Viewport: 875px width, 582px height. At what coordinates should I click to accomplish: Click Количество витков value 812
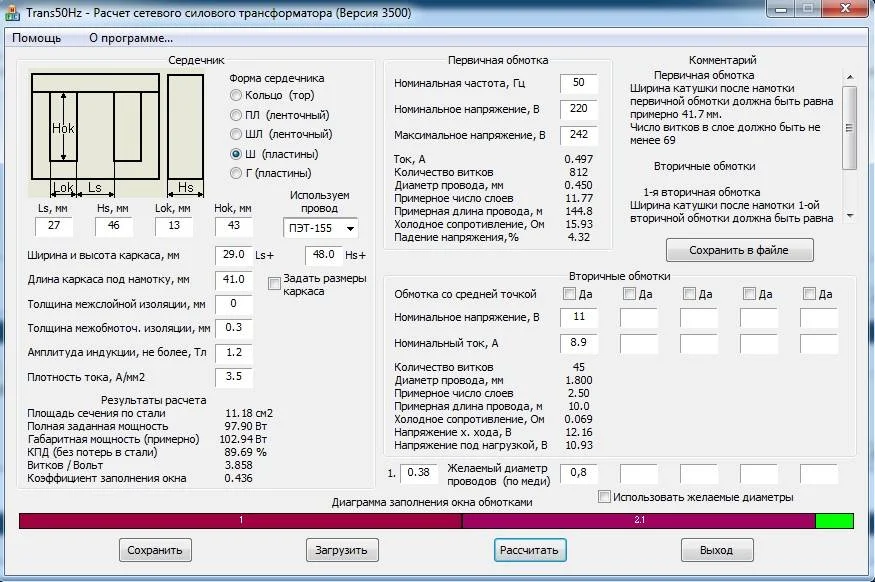pos(579,172)
